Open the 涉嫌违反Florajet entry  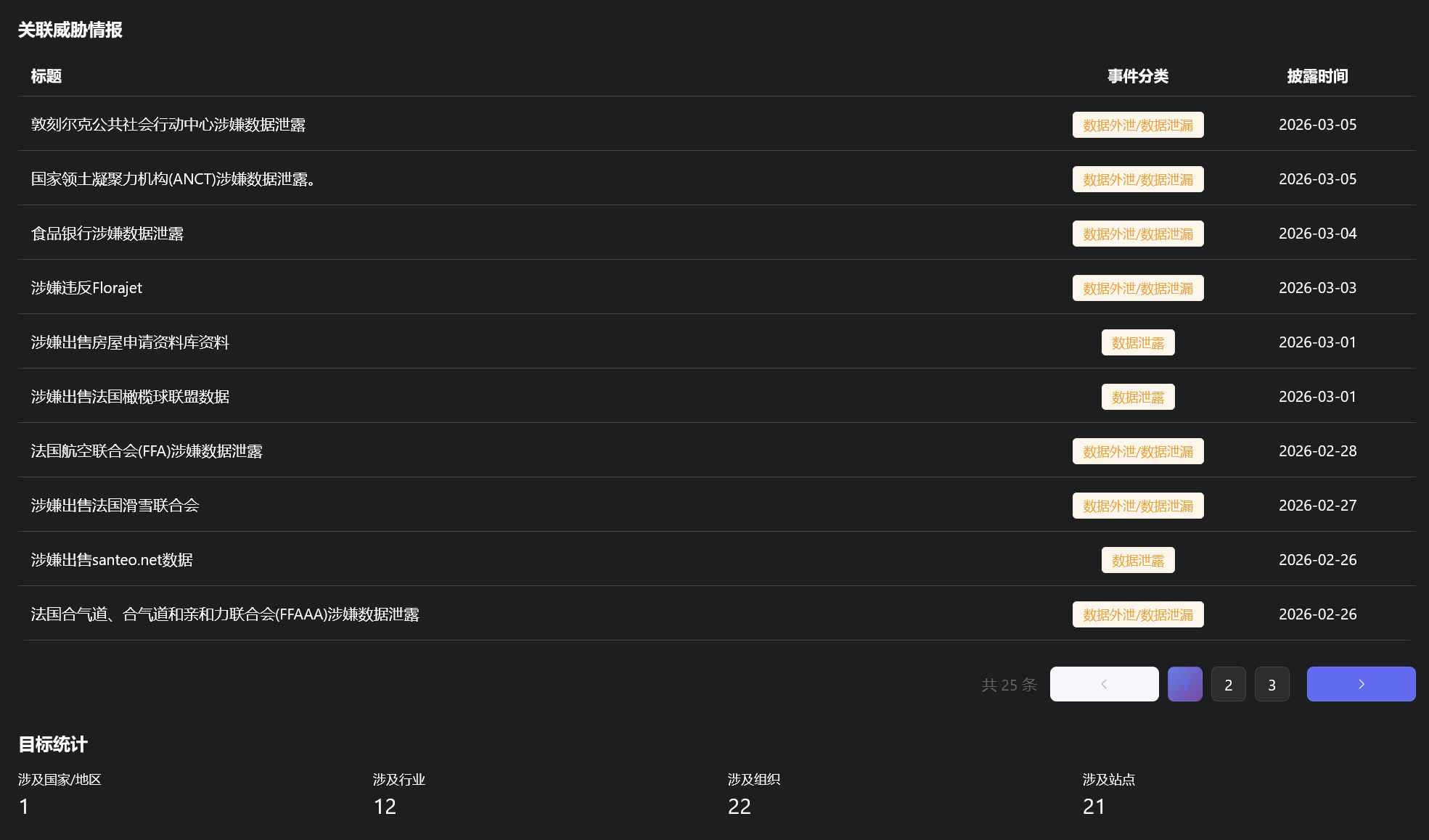click(86, 288)
